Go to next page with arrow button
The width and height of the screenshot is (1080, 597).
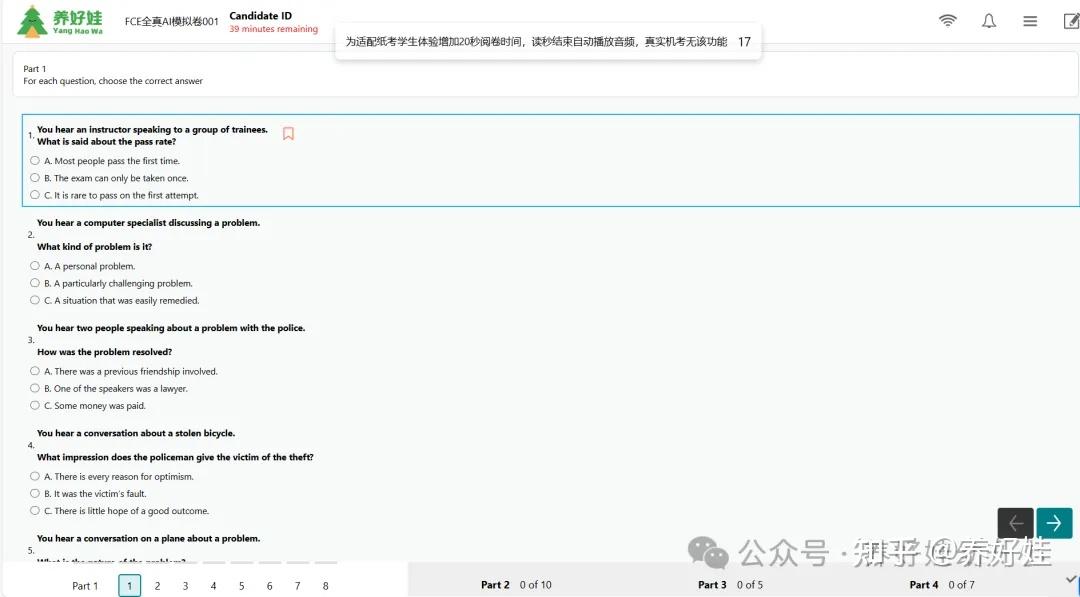1054,522
